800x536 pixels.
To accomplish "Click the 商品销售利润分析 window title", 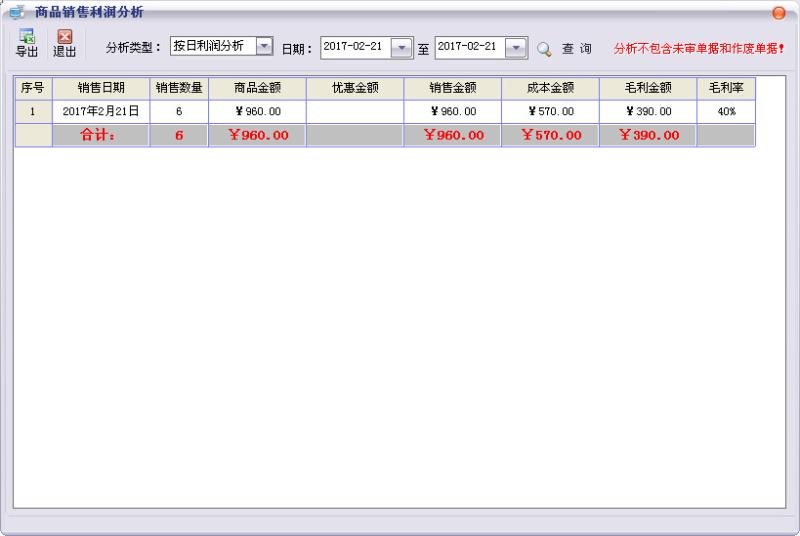I will coord(89,11).
